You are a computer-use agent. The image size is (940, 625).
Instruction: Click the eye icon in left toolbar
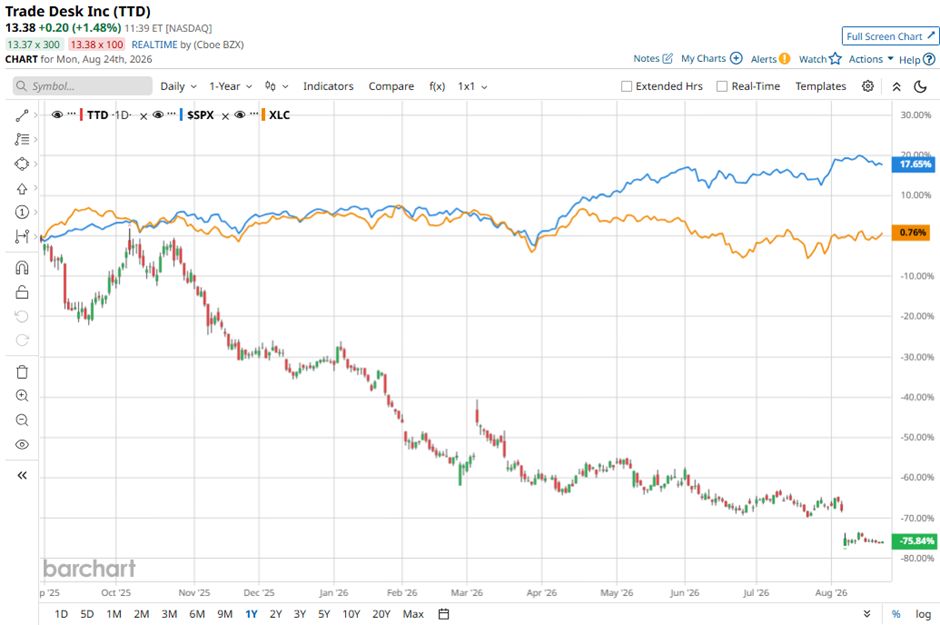pyautogui.click(x=22, y=445)
